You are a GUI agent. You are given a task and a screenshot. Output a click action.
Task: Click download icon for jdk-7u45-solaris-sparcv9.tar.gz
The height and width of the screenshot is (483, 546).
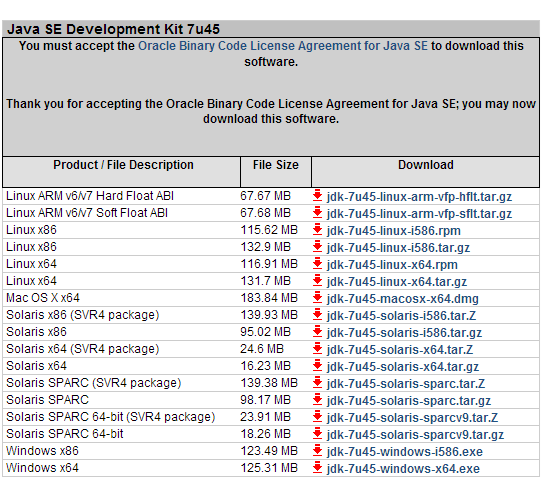[x=317, y=434]
